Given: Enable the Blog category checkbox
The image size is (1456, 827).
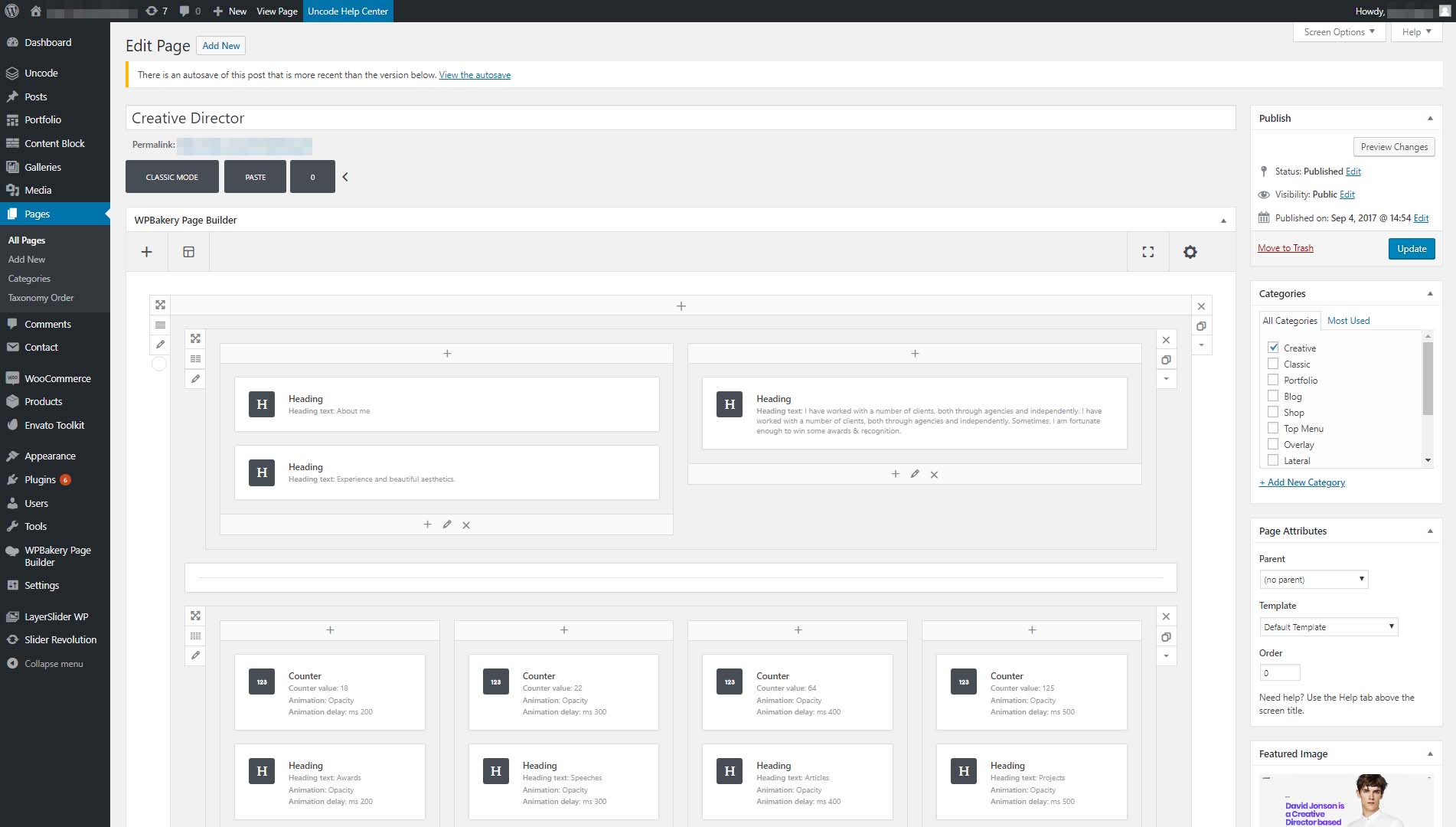Looking at the screenshot, I should tap(1273, 396).
